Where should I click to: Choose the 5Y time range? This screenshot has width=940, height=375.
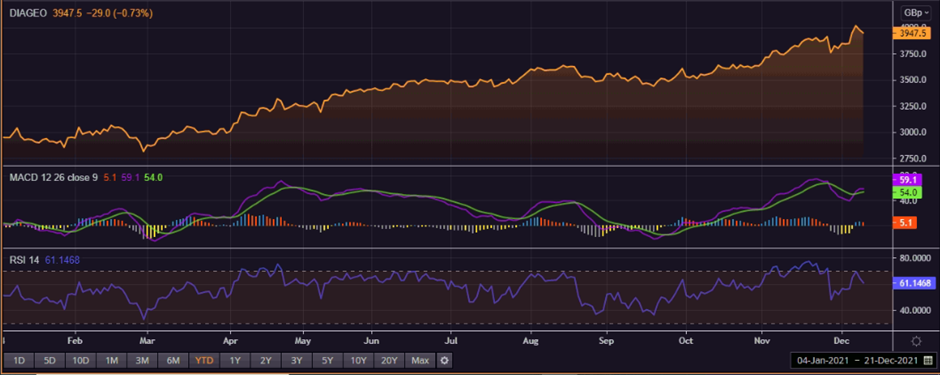point(327,361)
